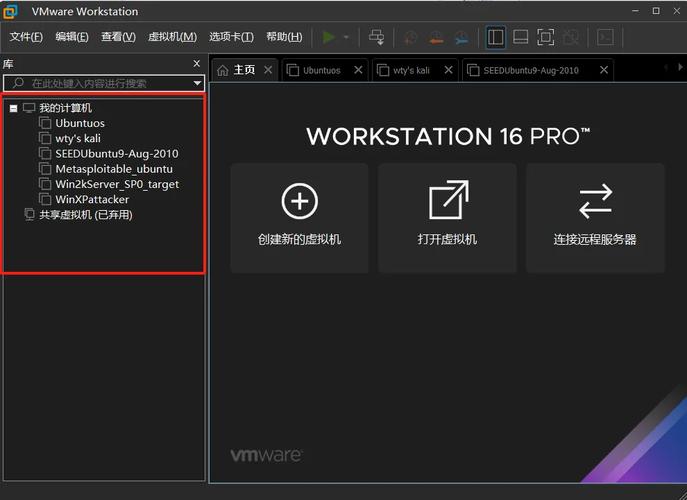The image size is (687, 500).
Task: Click the monitor icon beside 我的计算机
Action: point(29,108)
